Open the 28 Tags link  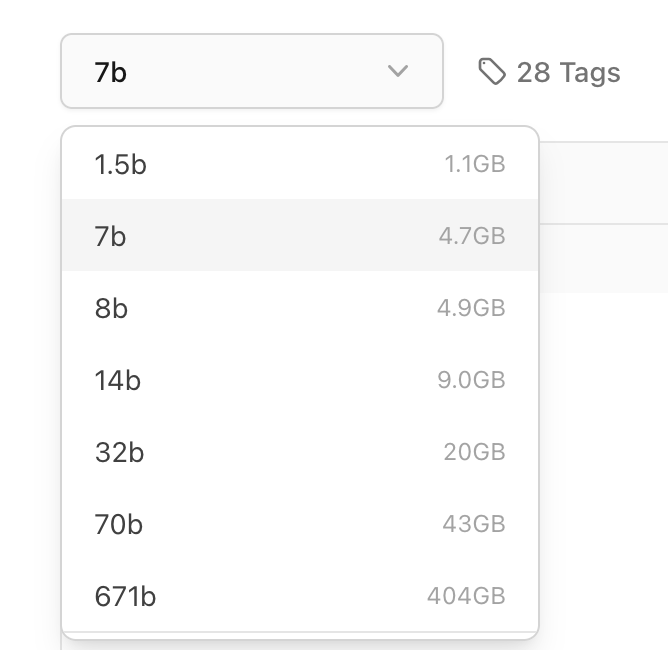(568, 72)
